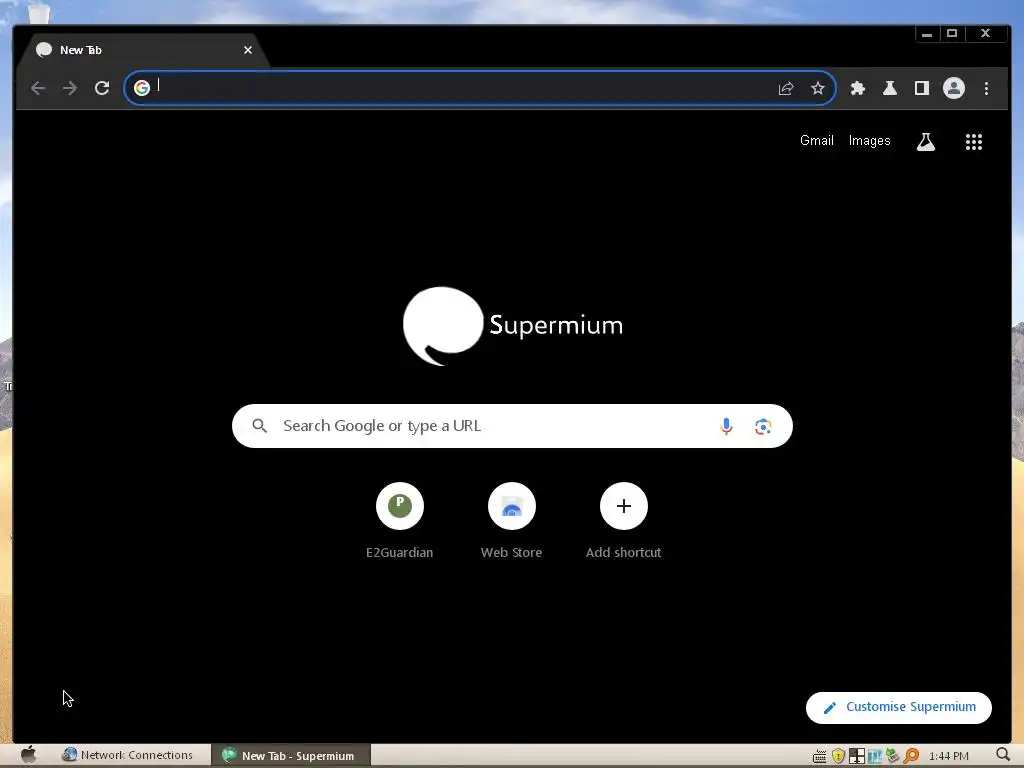Open the Images link

869,140
